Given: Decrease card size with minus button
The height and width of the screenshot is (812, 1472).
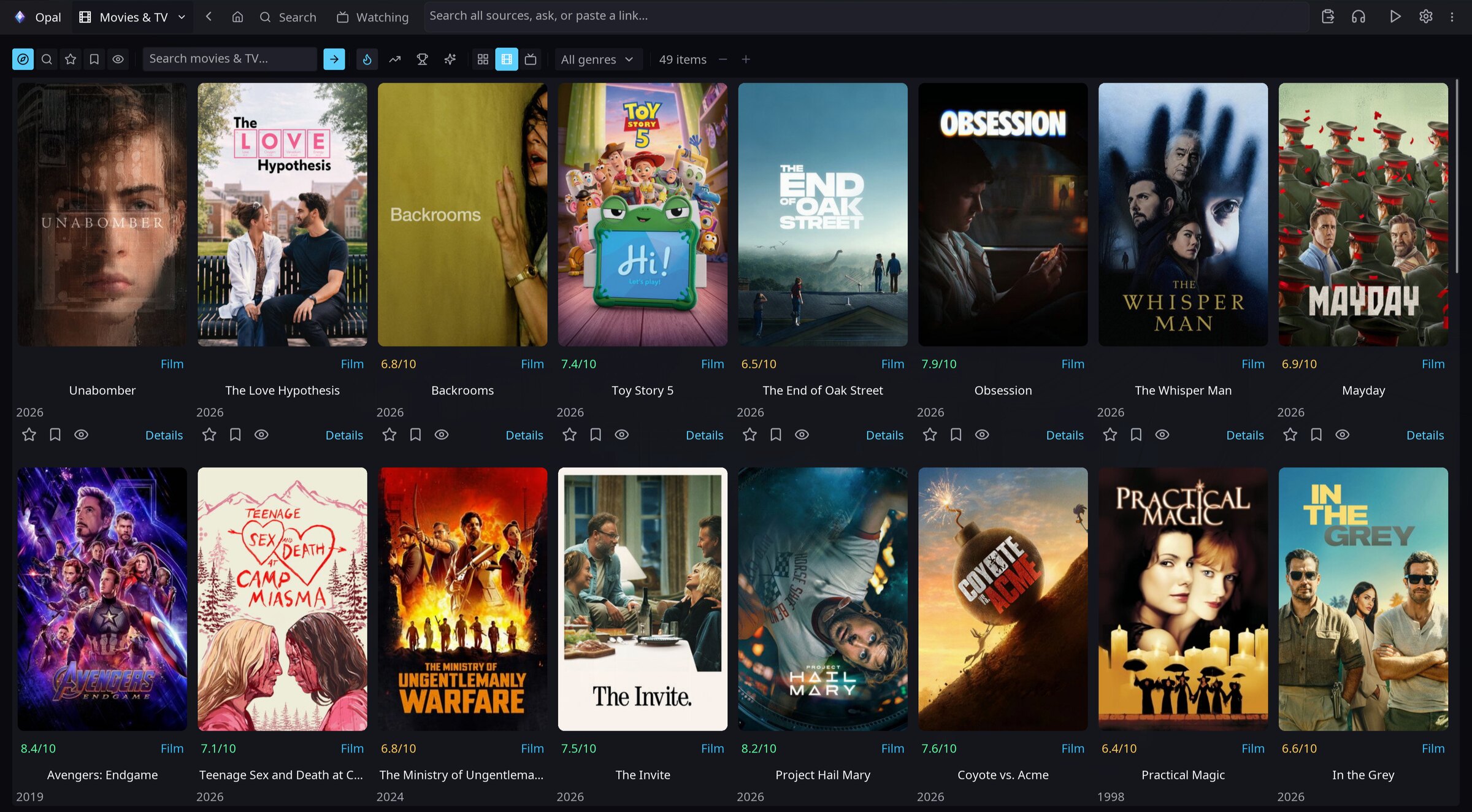Looking at the screenshot, I should tap(723, 59).
